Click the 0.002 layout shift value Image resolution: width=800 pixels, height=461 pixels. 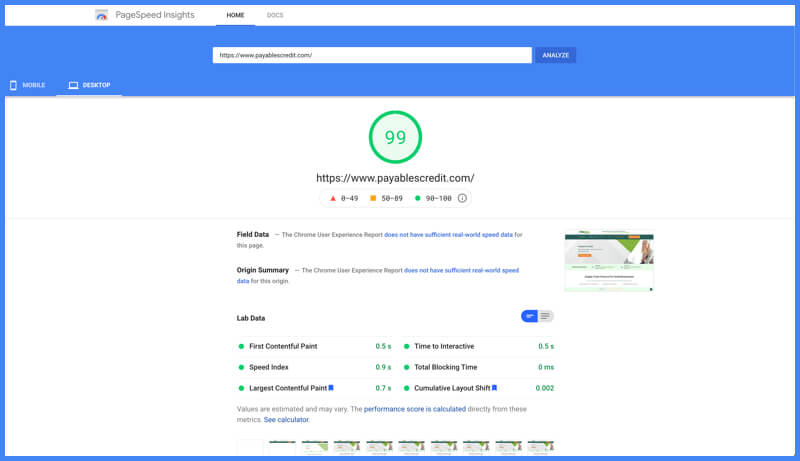pyautogui.click(x=544, y=388)
